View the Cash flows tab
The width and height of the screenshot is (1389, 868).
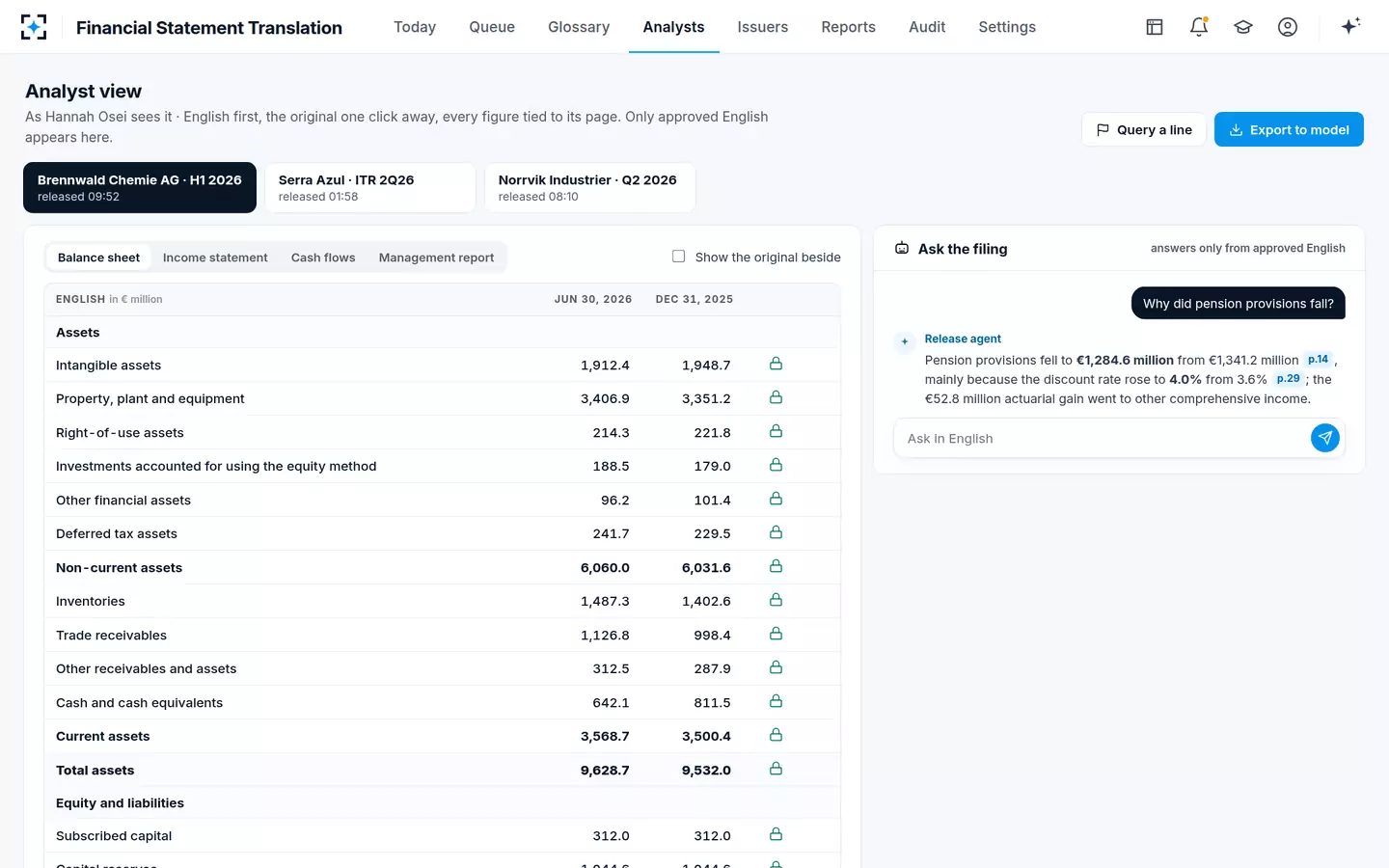(323, 258)
